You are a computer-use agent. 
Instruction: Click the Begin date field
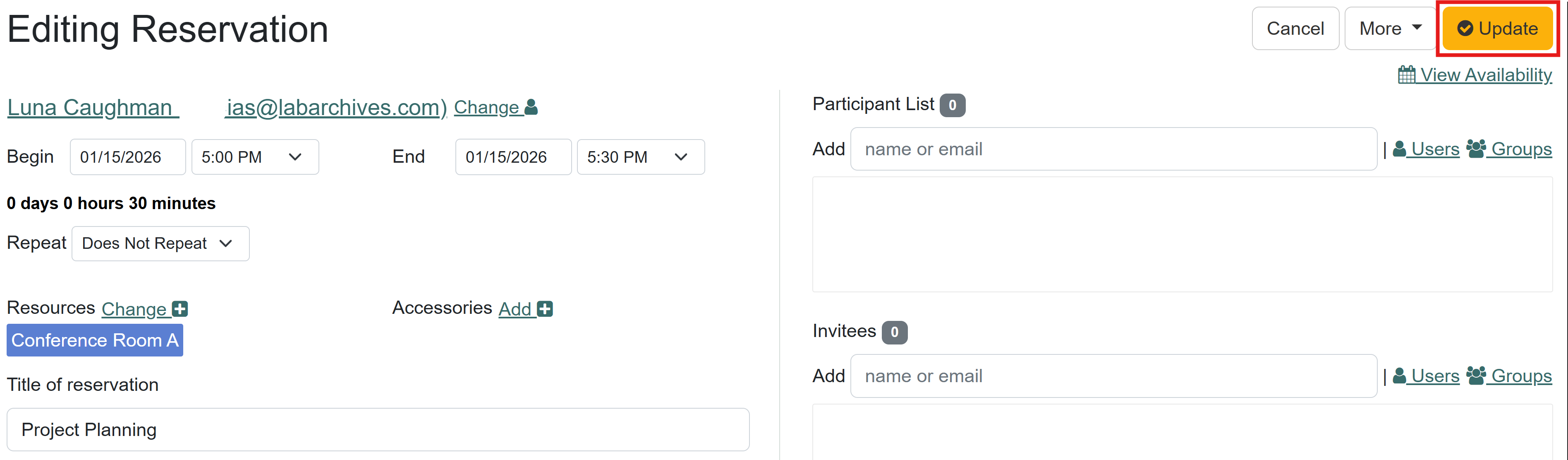[127, 157]
